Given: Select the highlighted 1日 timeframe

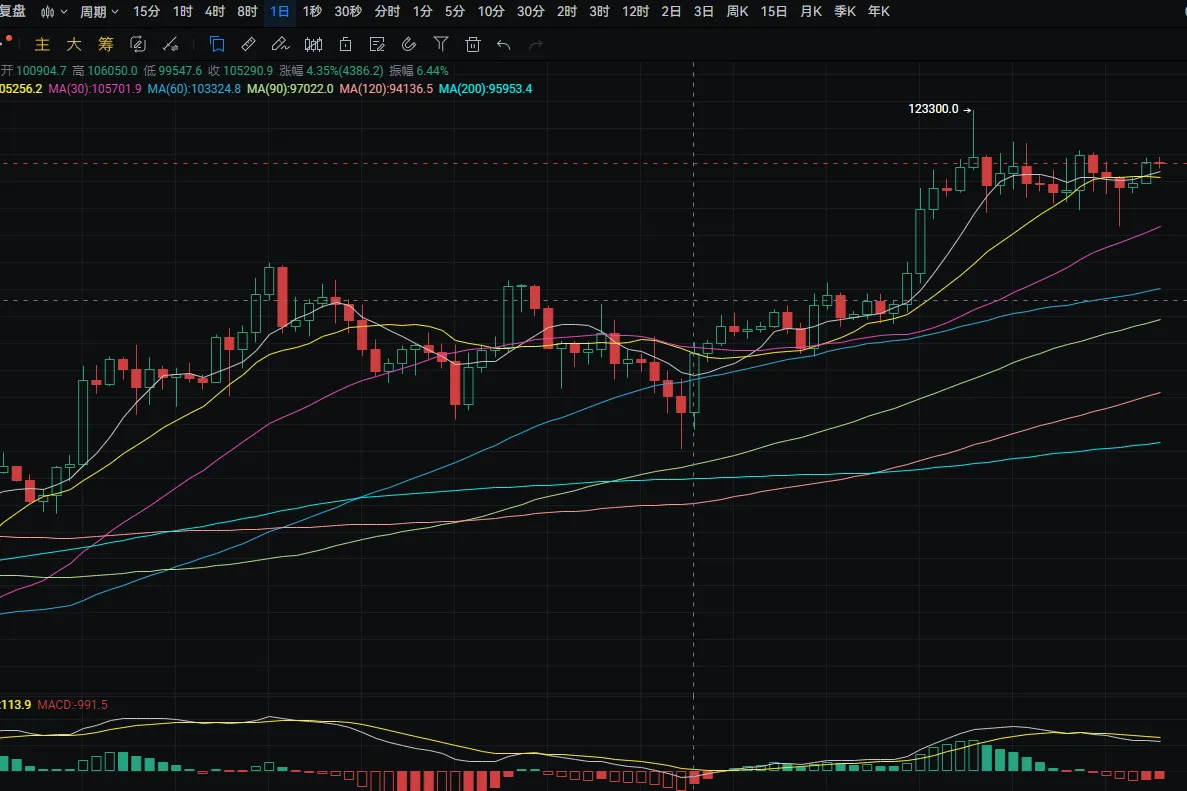Looking at the screenshot, I should point(279,11).
